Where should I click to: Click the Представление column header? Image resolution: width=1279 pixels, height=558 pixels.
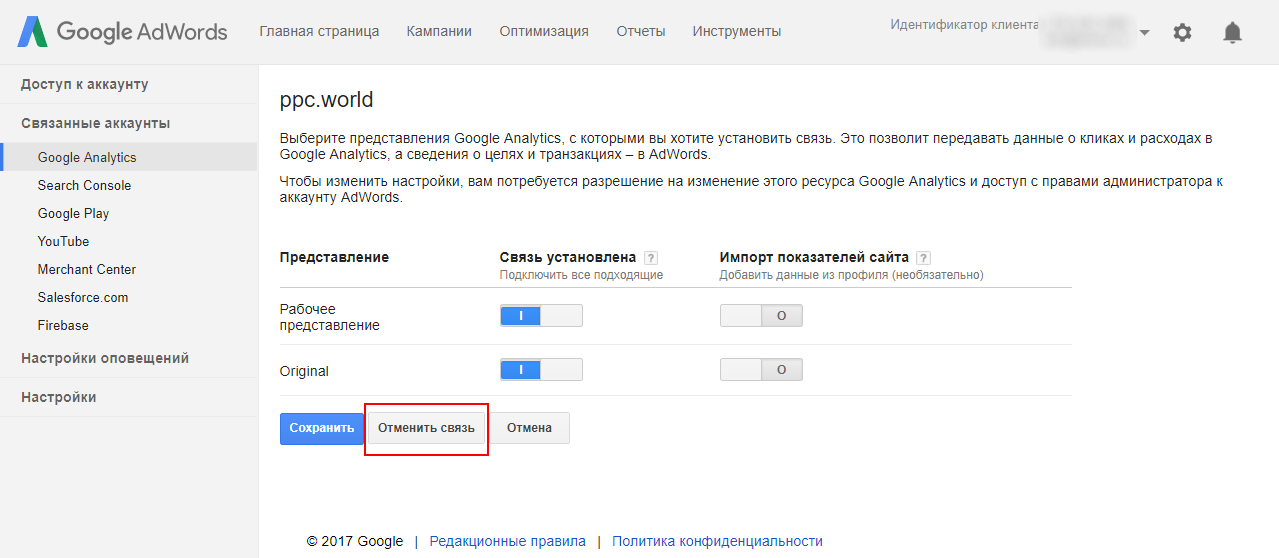coord(335,257)
